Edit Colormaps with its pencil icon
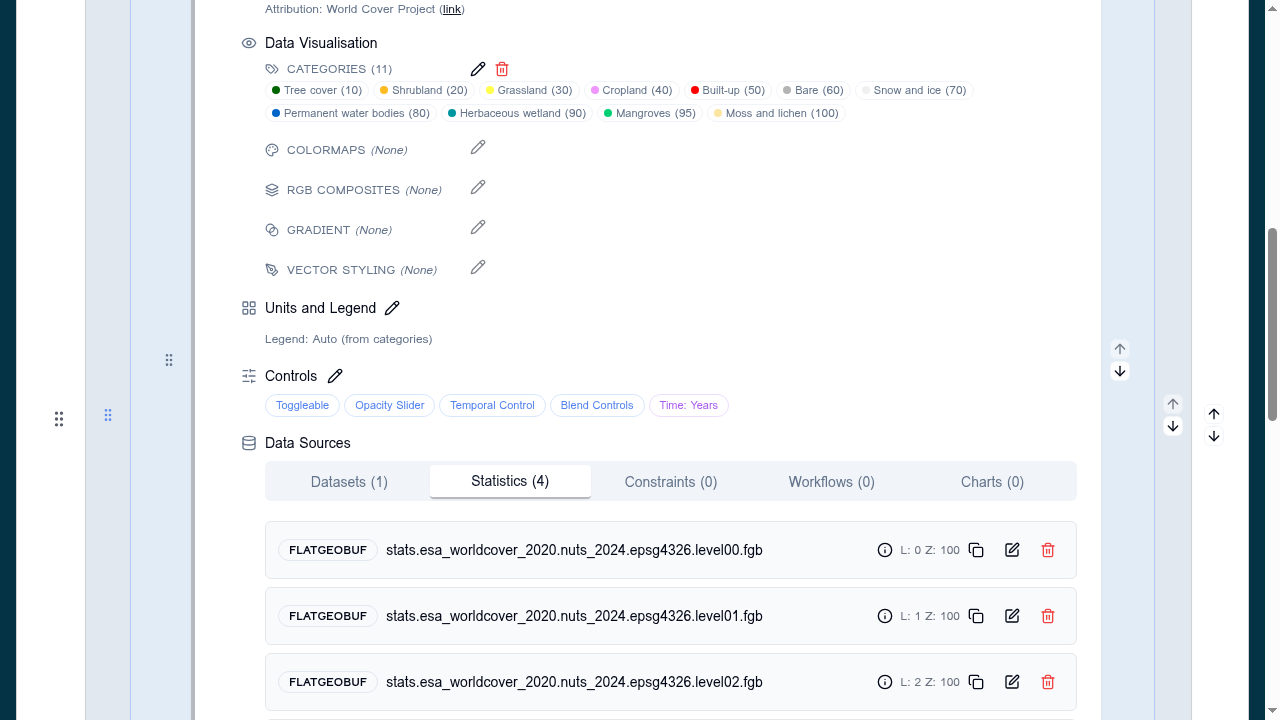 (x=478, y=147)
